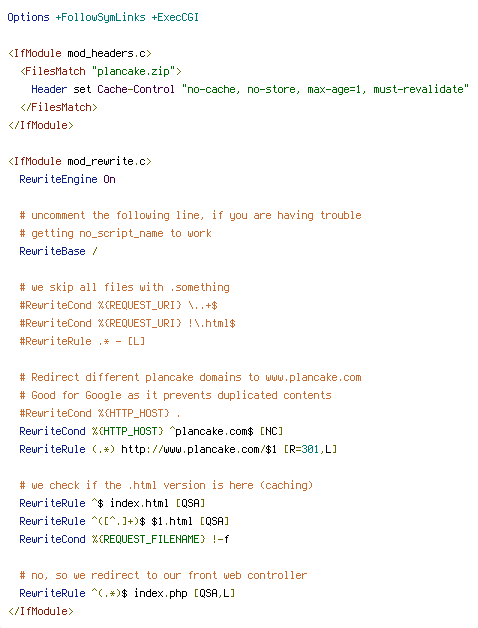Click the RewriteCond %{REQUEST_FILENAME} !-f line

pyautogui.click(x=124, y=539)
